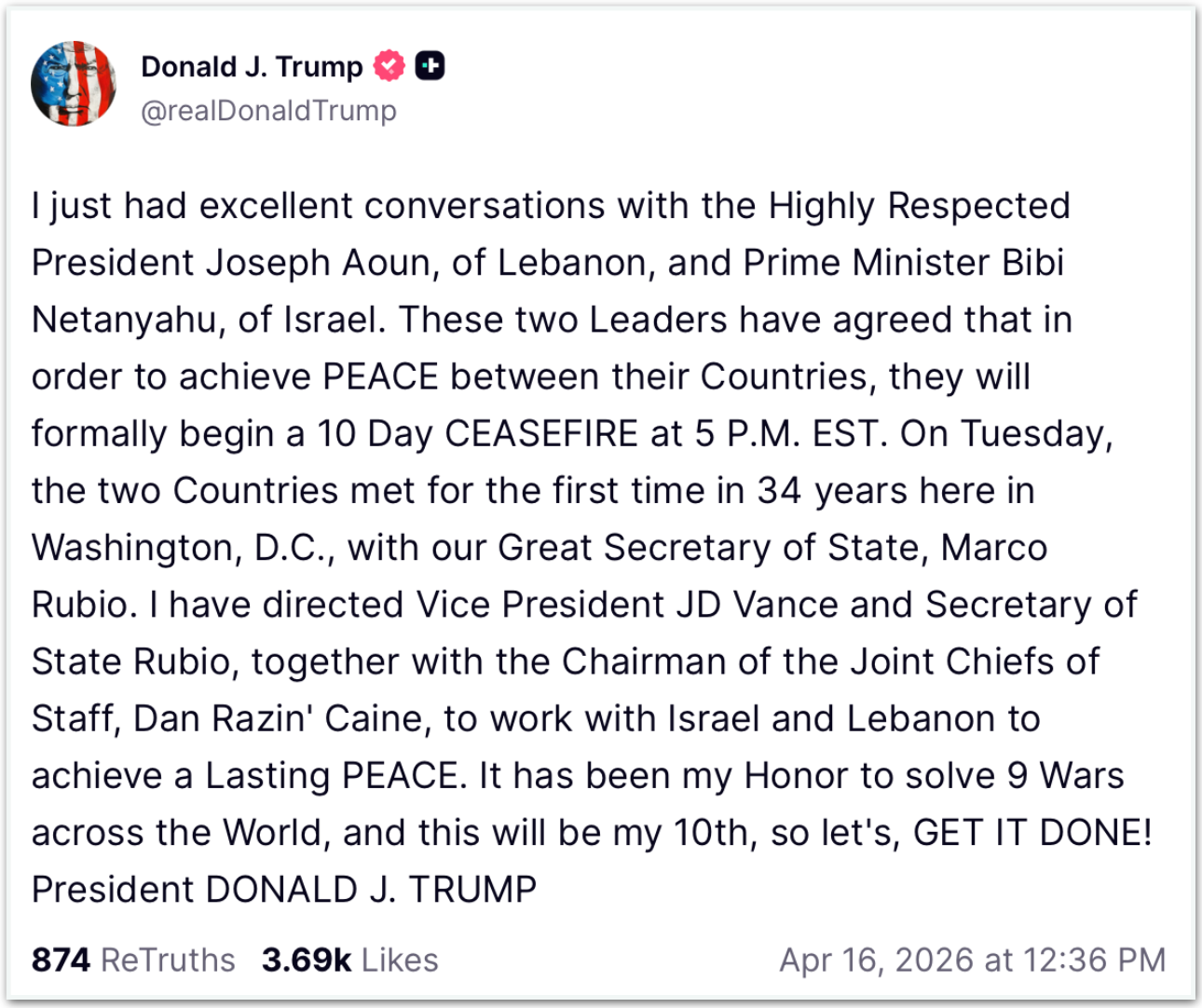Click the @realDonaldTrump handle
Viewport: 1202px width, 1008px height.
tap(268, 110)
